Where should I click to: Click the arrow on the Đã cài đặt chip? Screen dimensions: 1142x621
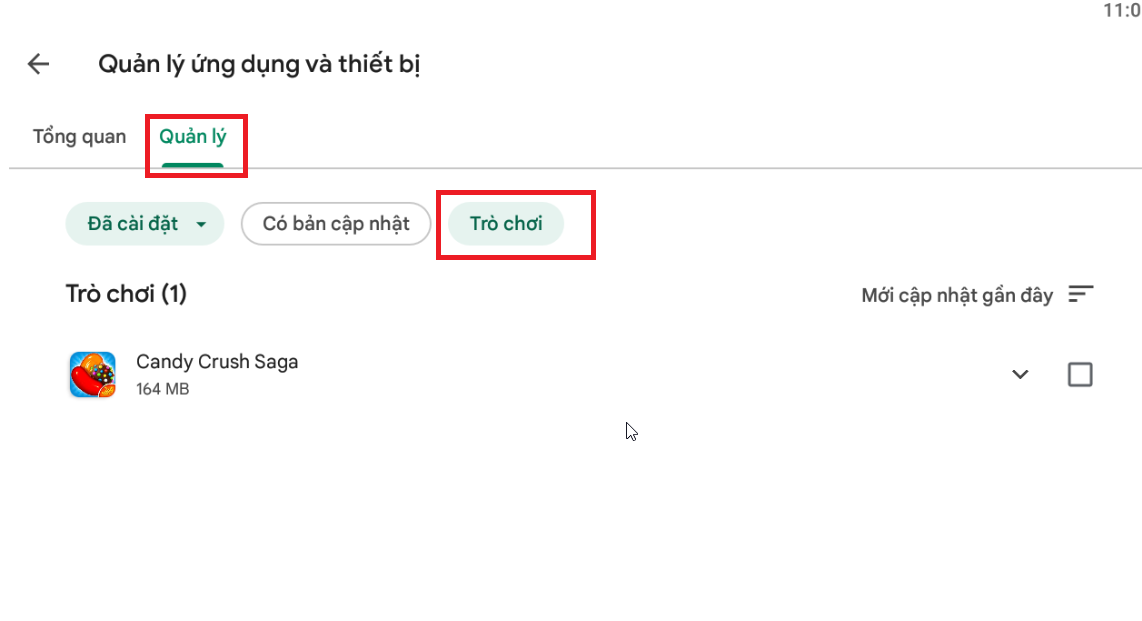point(202,224)
